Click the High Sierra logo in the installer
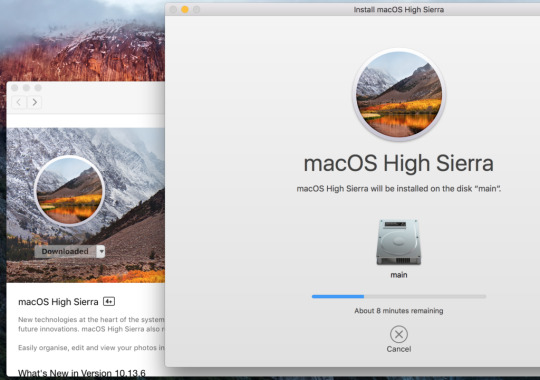 (399, 94)
